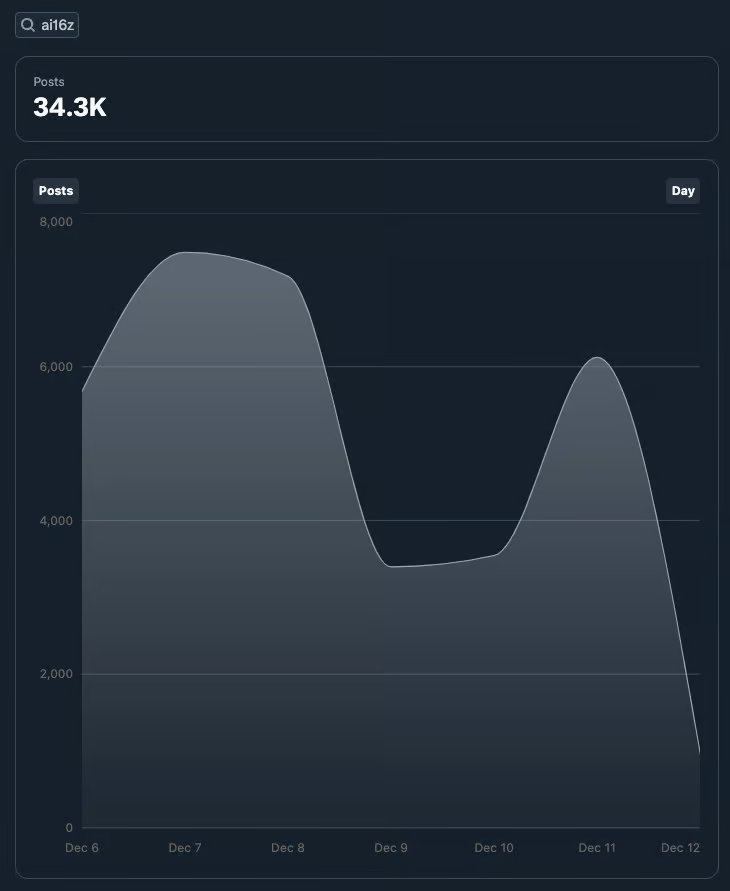Viewport: 730px width, 891px height.
Task: Click the 4,000 y-axis label
Action: (x=55, y=521)
